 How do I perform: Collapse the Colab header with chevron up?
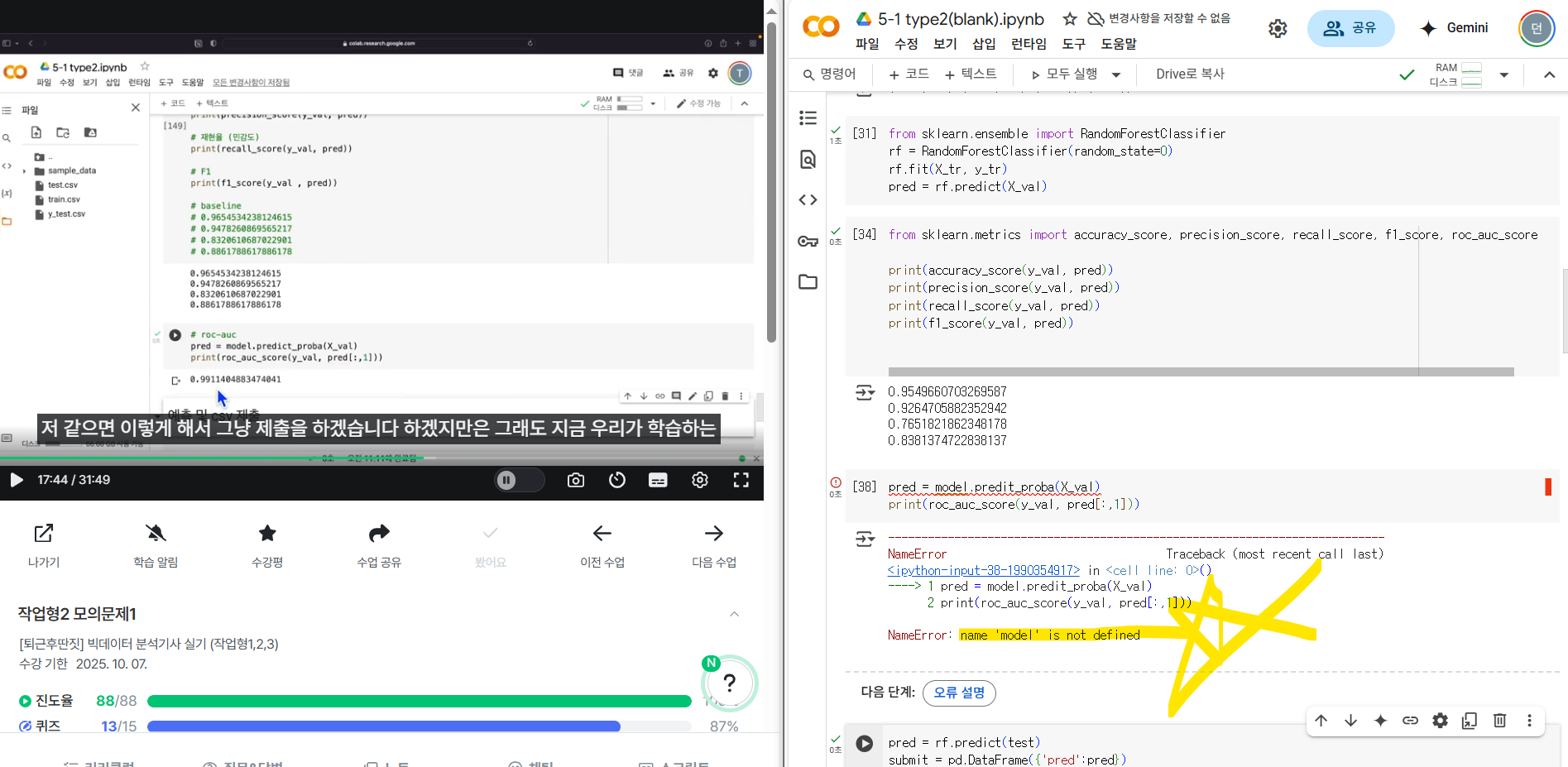tap(1549, 74)
